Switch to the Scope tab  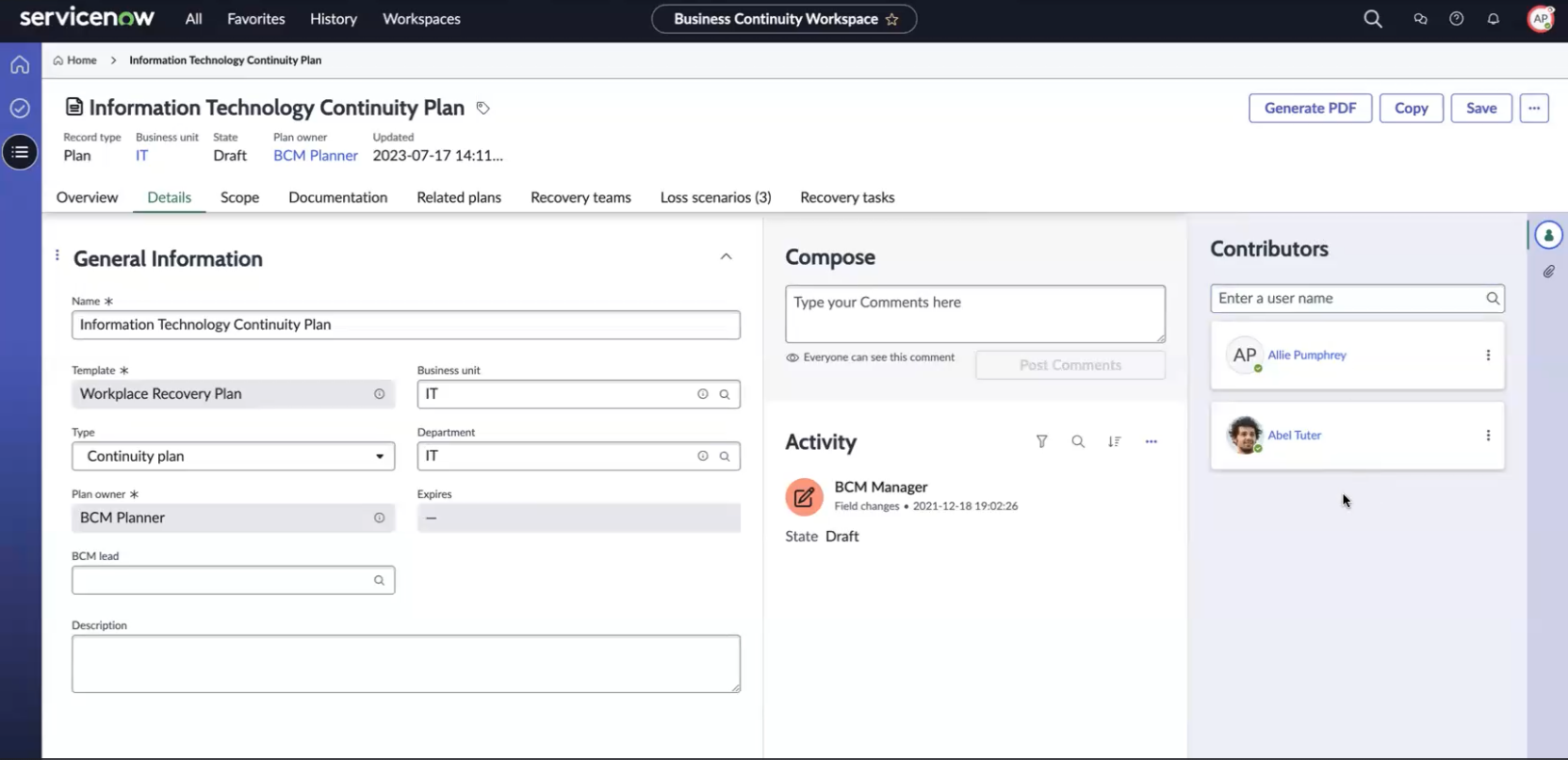239,197
